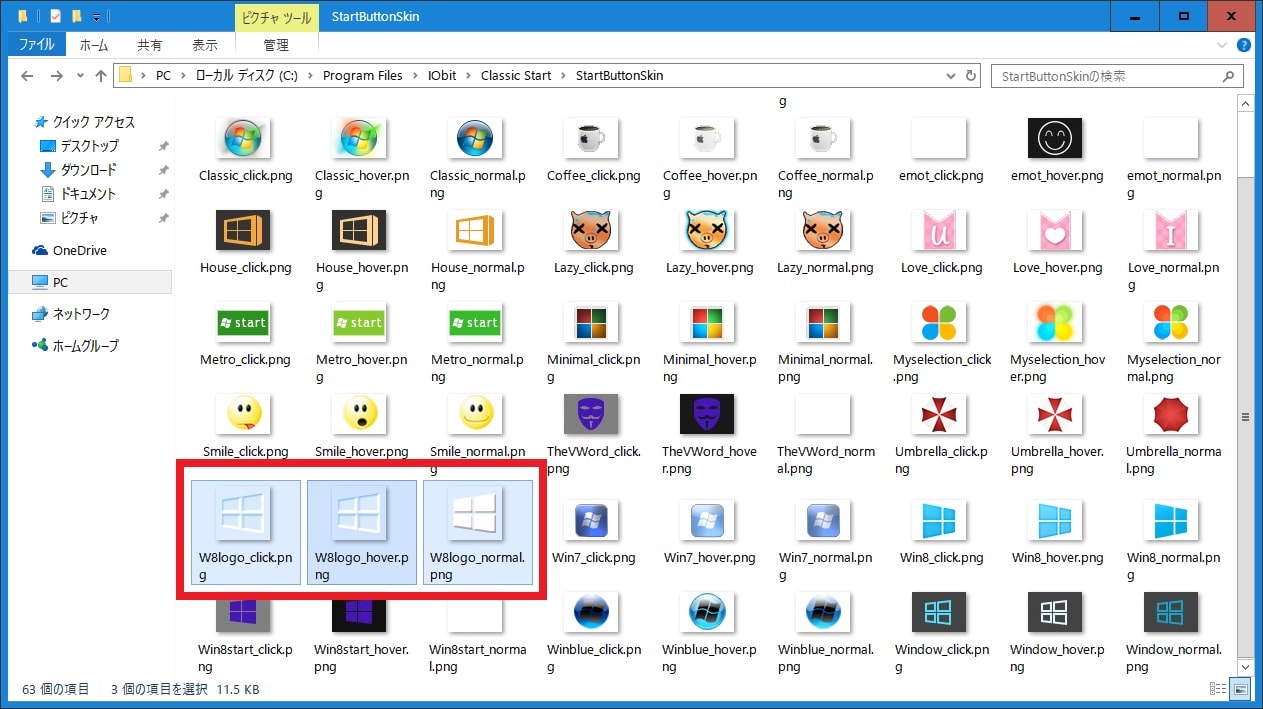Navigate to Classic Start in breadcrumb
The height and width of the screenshot is (709, 1263).
coord(516,76)
